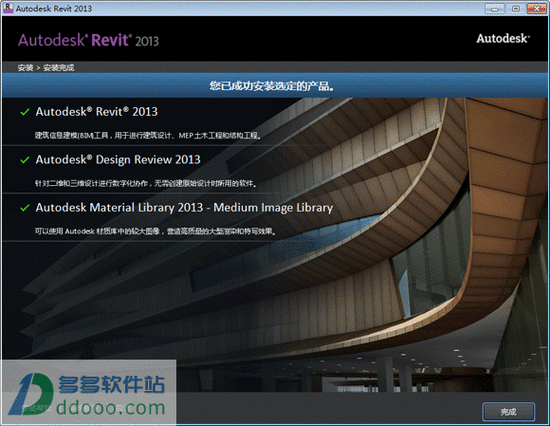The height and width of the screenshot is (426, 550).
Task: Select the 'Autodesk® Design Review 2013' product title
Action: point(118,160)
